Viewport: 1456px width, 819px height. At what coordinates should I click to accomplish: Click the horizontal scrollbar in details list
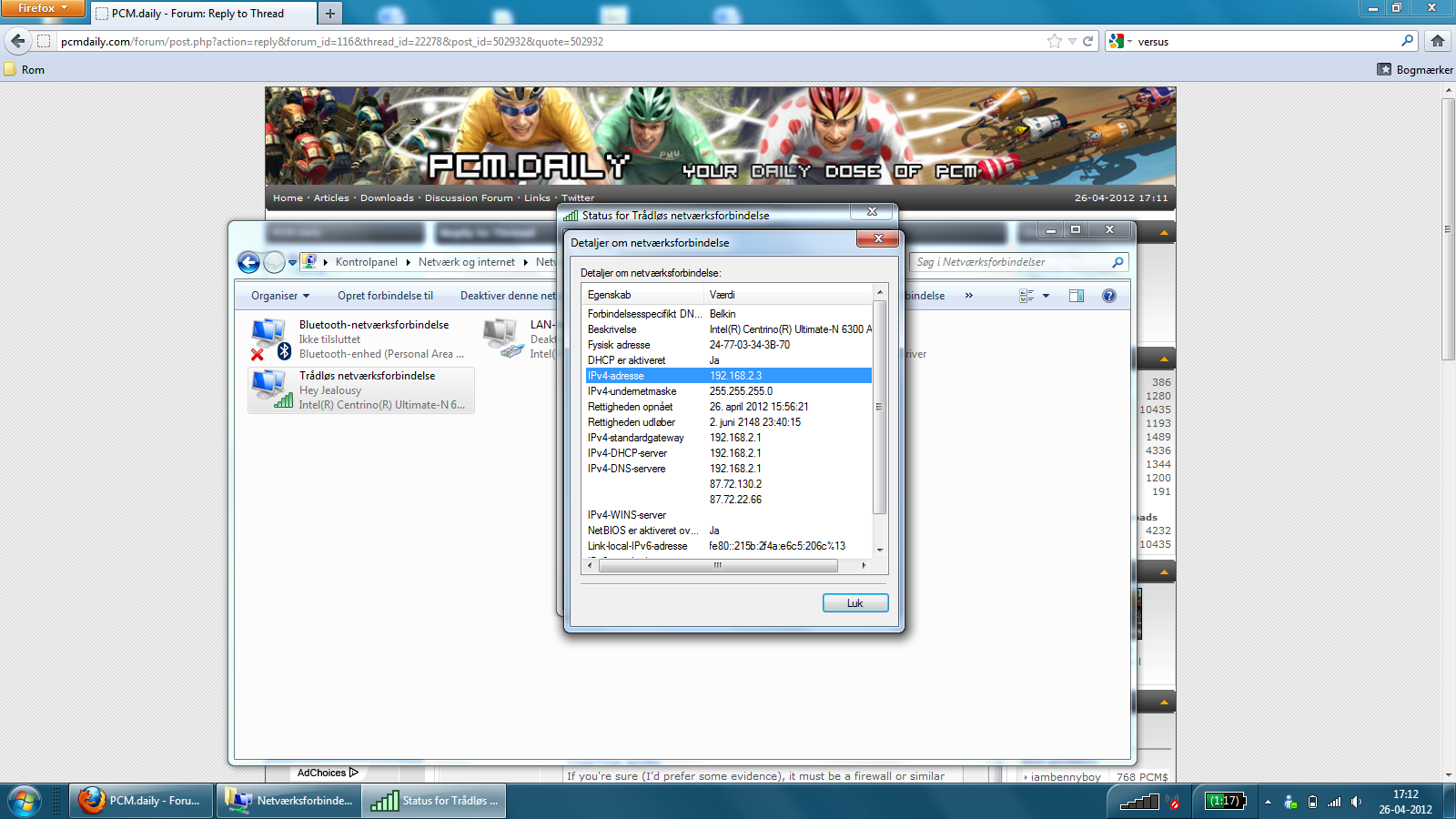717,566
